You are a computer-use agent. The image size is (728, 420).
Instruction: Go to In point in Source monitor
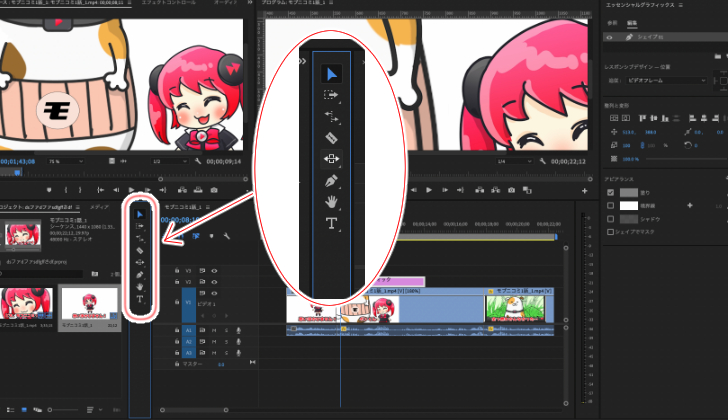100,190
